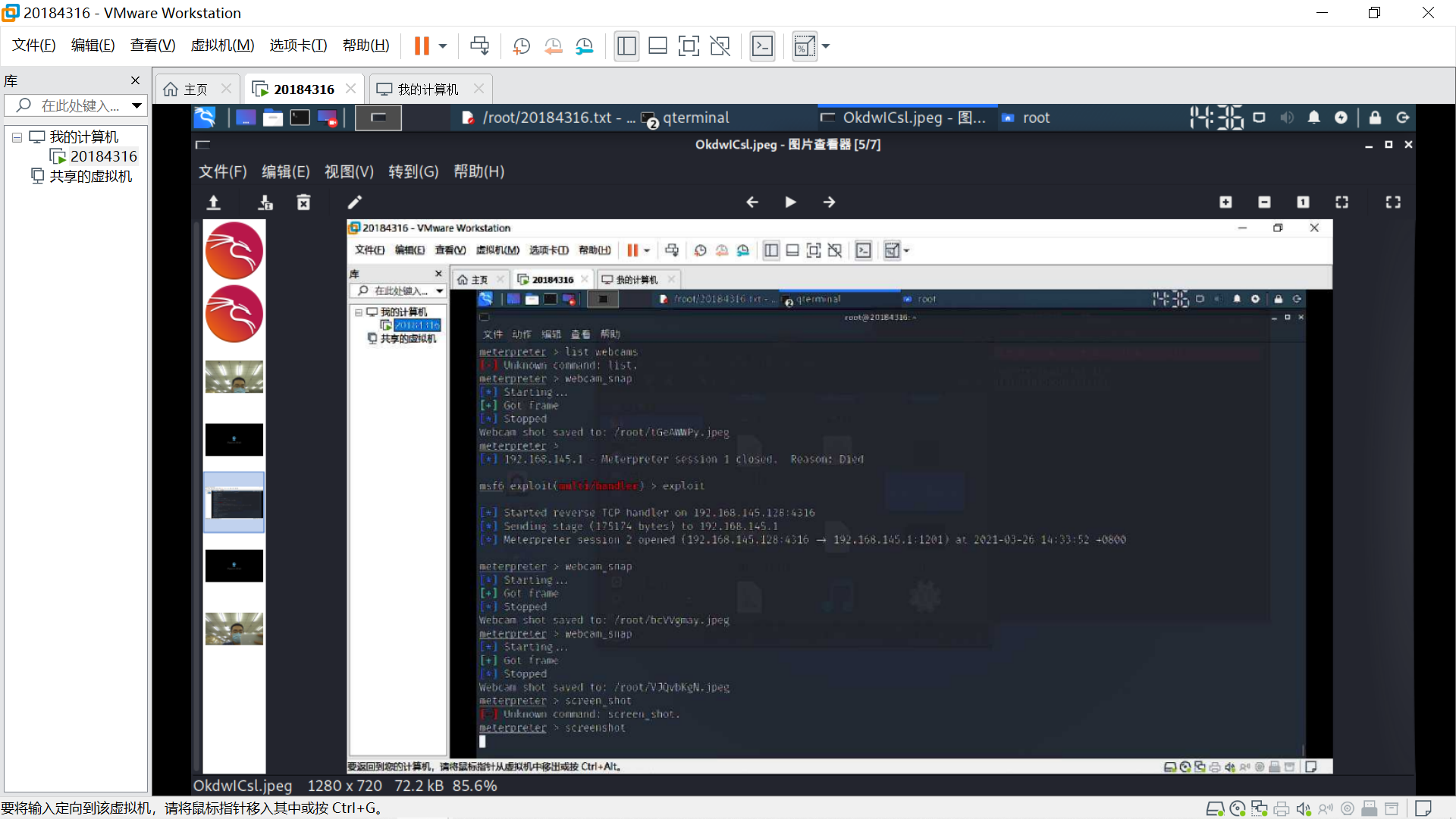Click the Unity mode toolbar icon
Image resolution: width=1456 pixels, height=819 pixels.
(x=720, y=46)
